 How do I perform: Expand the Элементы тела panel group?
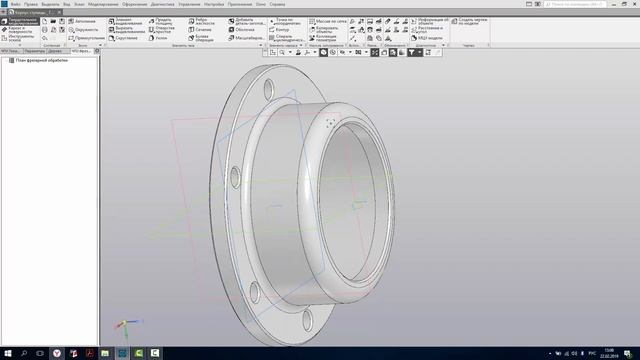[261, 45]
